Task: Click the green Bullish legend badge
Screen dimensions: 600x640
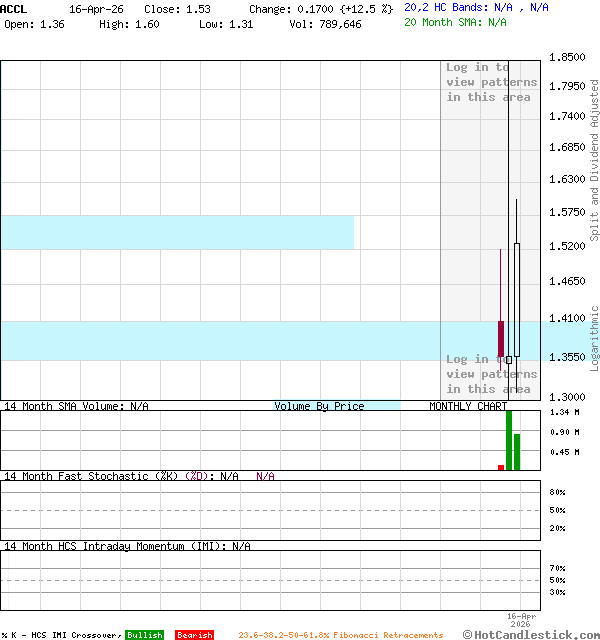Action: tap(144, 635)
